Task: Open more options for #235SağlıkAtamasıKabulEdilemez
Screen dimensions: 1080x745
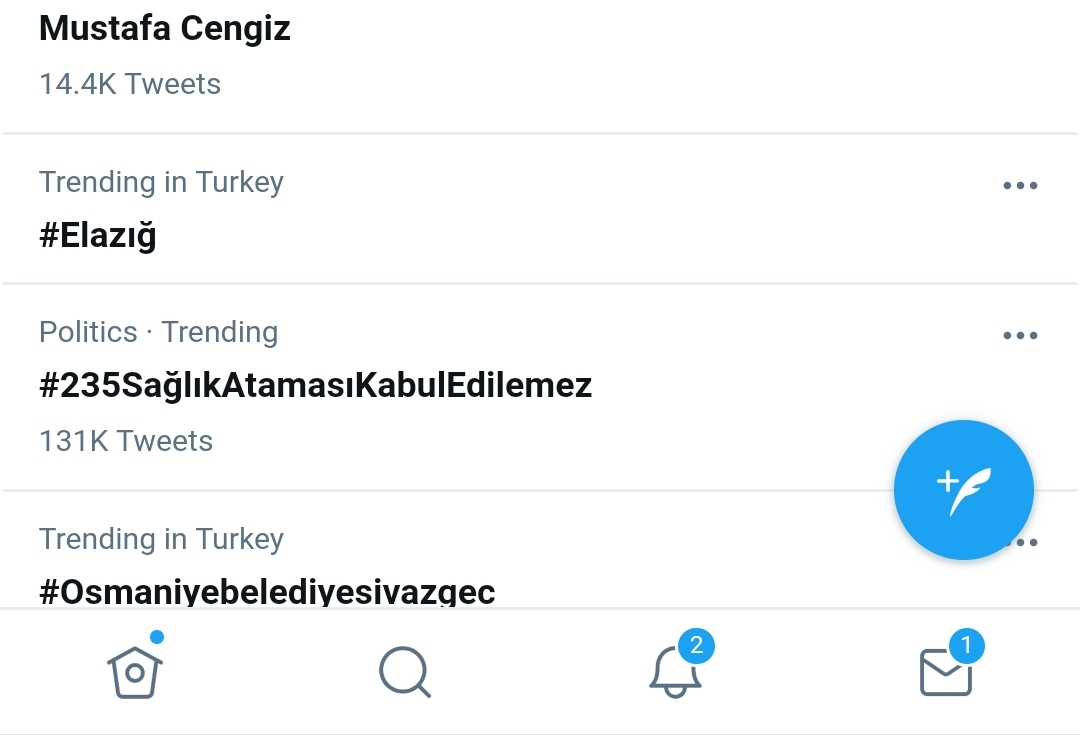Action: [1020, 335]
